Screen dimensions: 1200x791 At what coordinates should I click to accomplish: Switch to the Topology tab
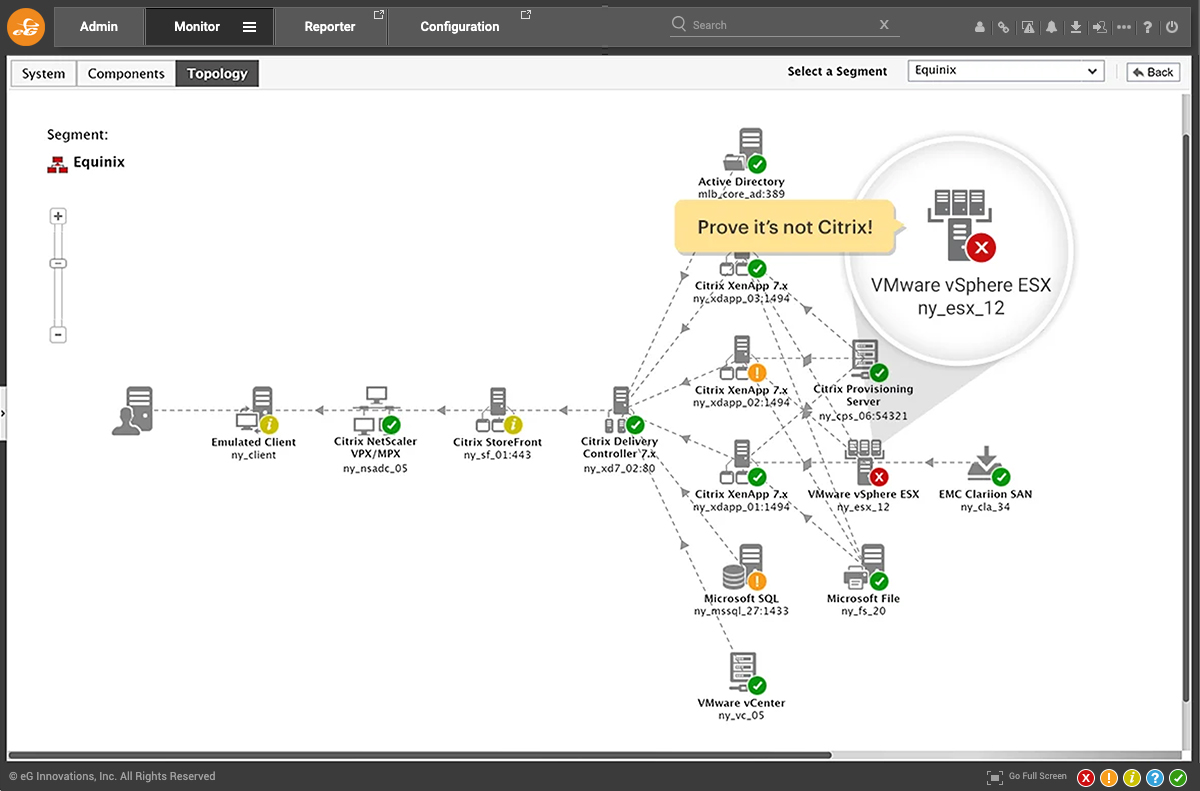[217, 73]
